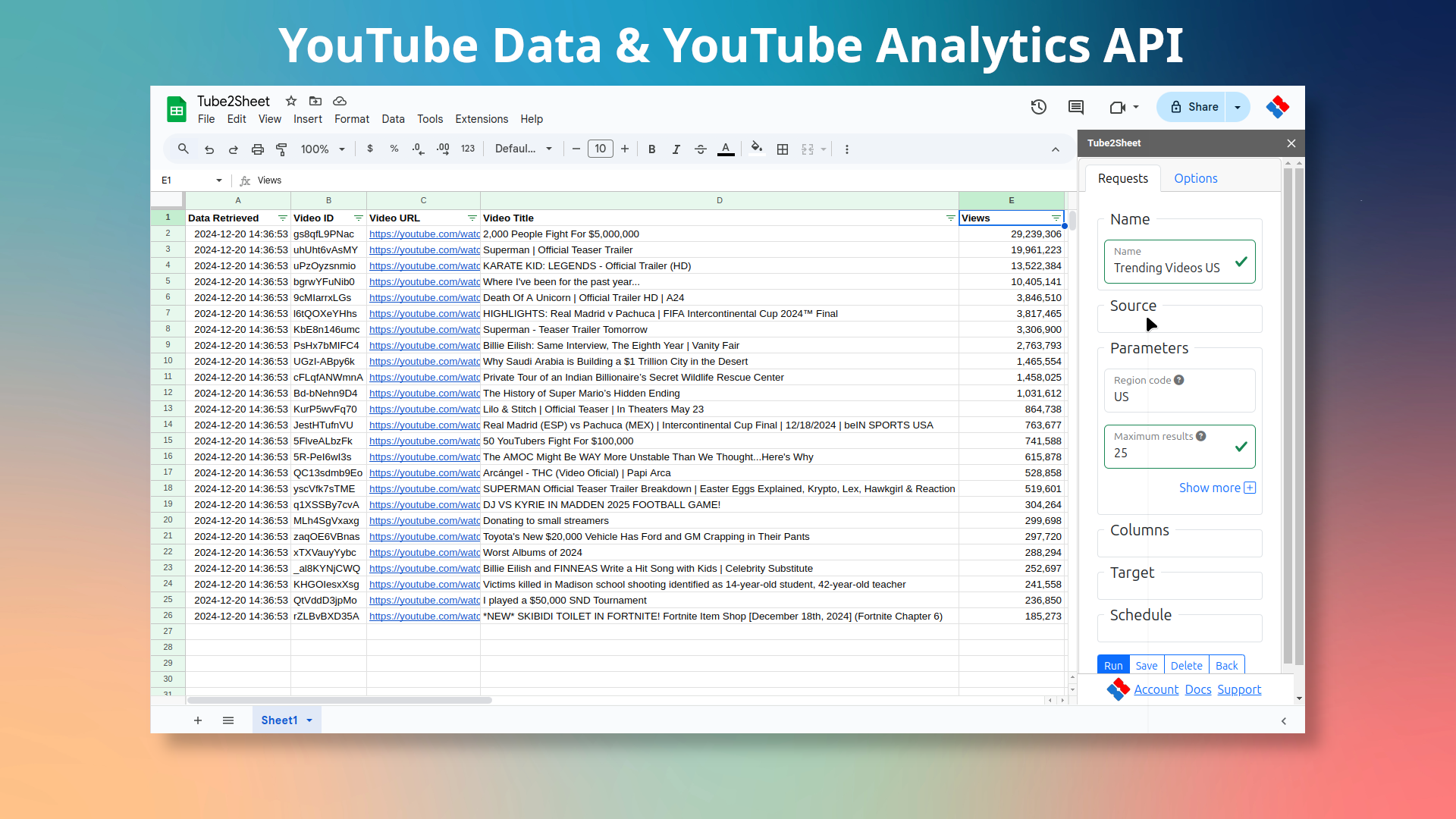Image resolution: width=1456 pixels, height=819 pixels.
Task: Toggle filter on Video URL column
Action: coord(472,218)
